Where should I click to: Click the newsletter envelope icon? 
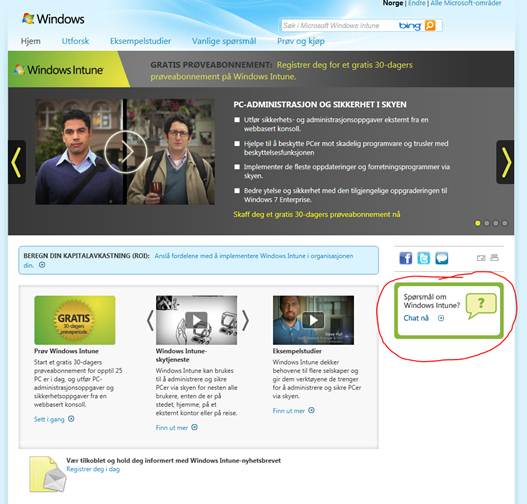point(48,474)
